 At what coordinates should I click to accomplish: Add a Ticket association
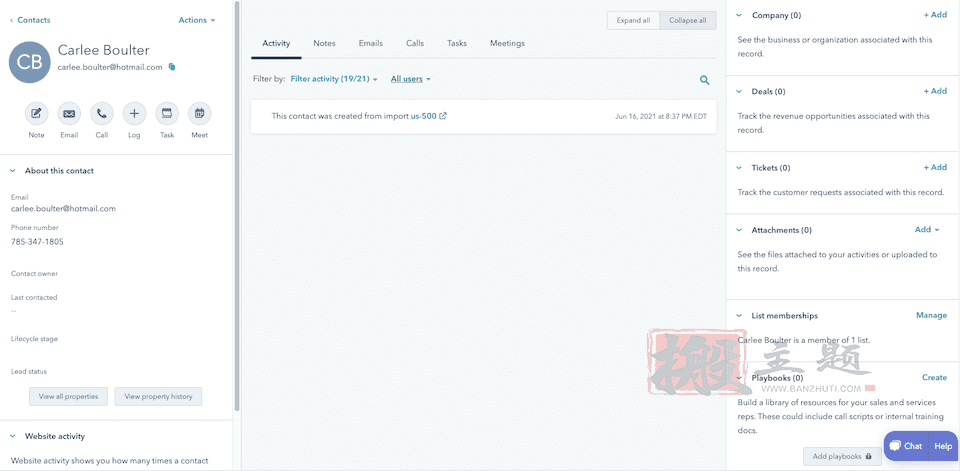935,167
